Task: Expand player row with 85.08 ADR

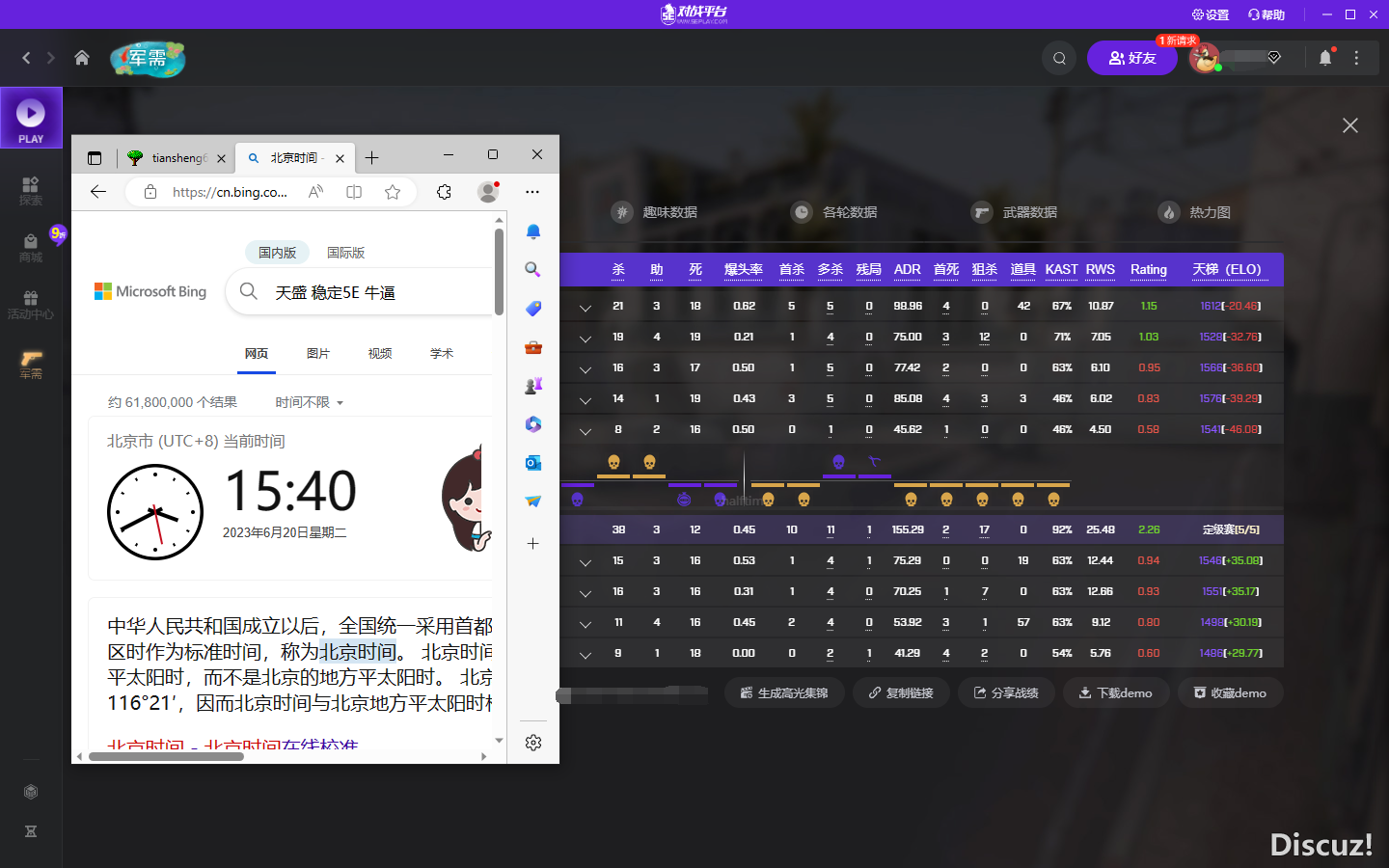Action: pyautogui.click(x=586, y=399)
